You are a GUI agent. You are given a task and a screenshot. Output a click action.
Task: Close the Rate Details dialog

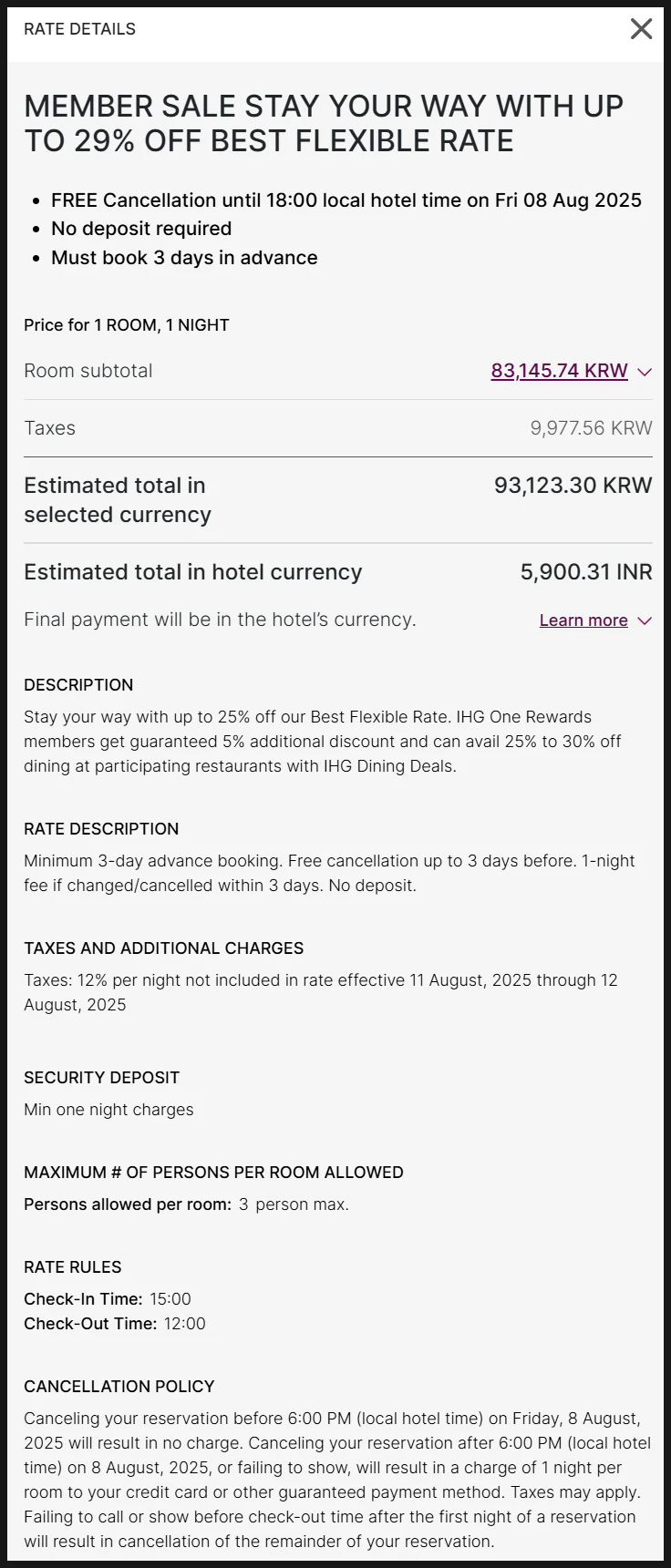pos(641,29)
